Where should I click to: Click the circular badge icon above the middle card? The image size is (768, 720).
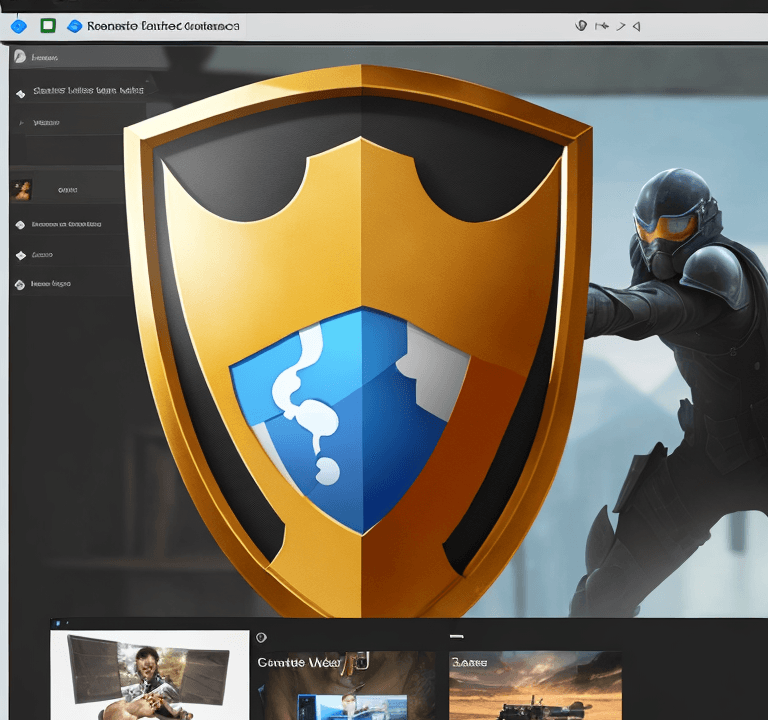coord(261,637)
